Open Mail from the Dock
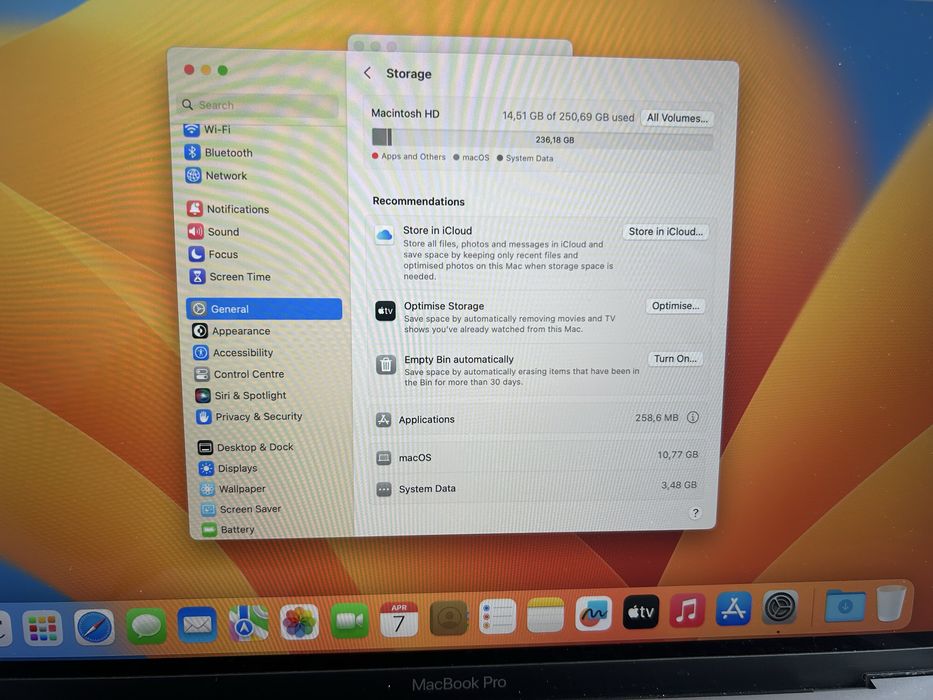The image size is (933, 700). tap(197, 624)
